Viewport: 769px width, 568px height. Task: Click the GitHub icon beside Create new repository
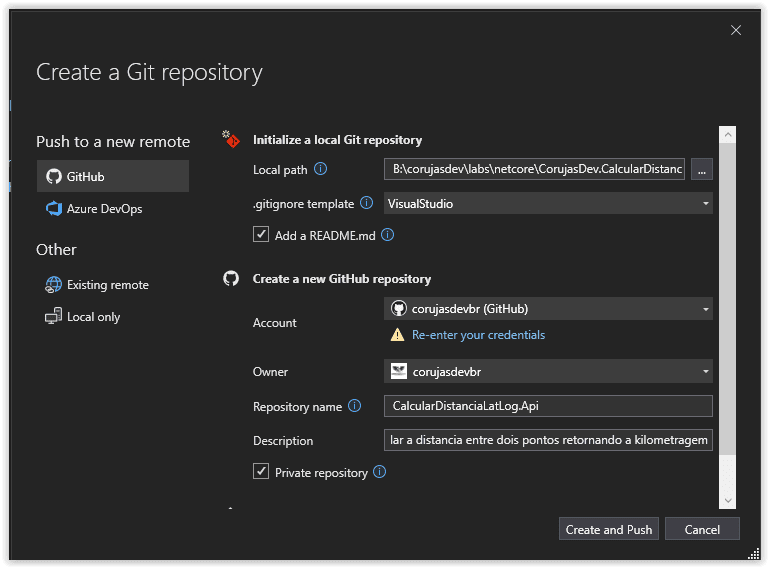tap(231, 279)
